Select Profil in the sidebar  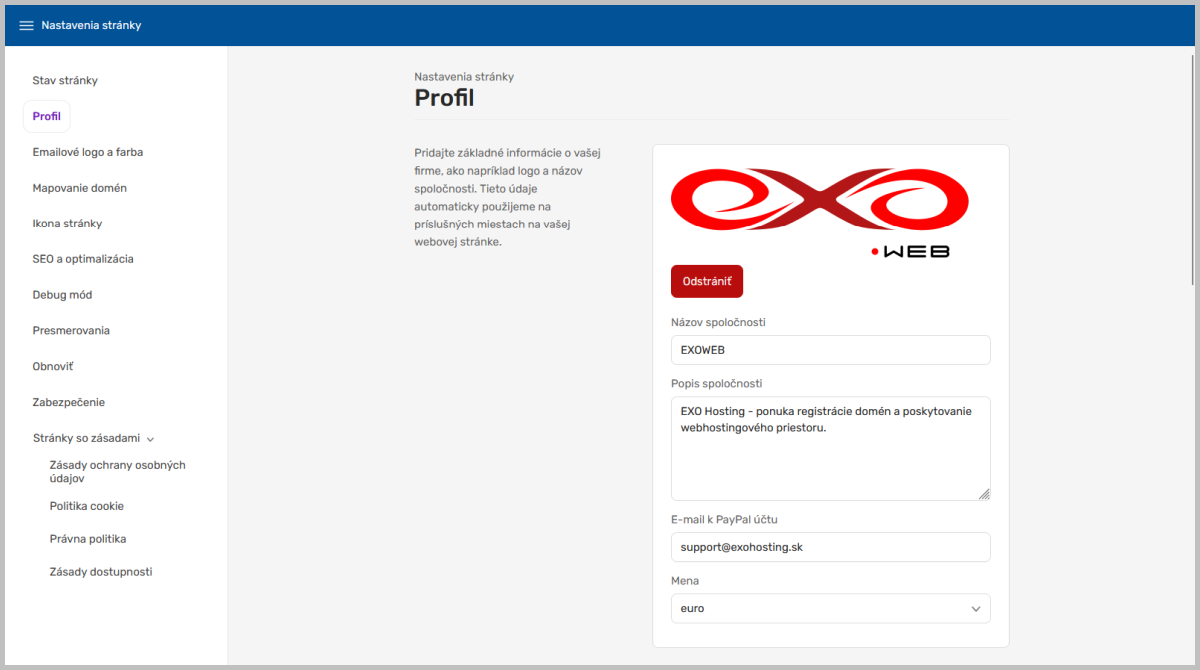[47, 116]
